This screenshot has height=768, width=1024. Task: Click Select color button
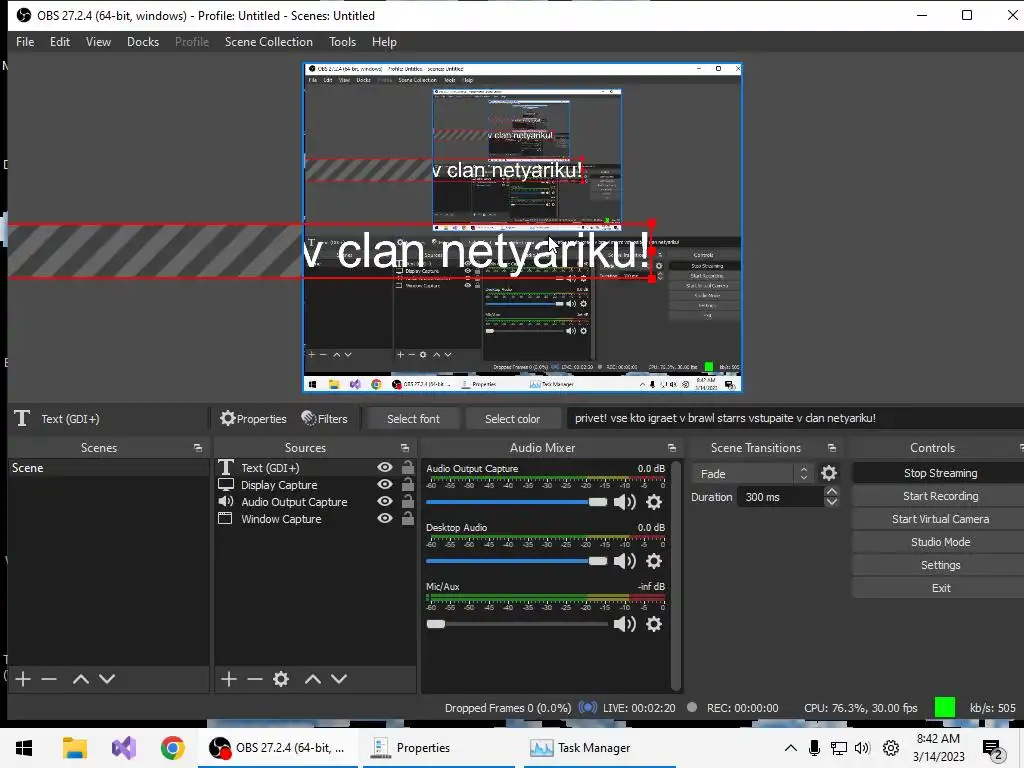(x=512, y=419)
